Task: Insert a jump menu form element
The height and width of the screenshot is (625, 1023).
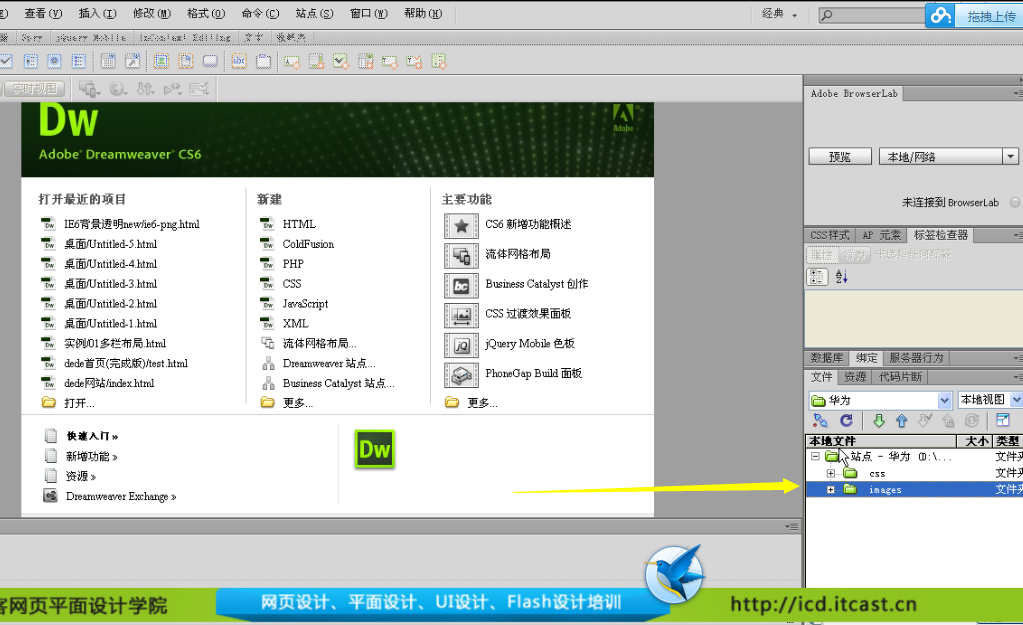Action: point(132,61)
